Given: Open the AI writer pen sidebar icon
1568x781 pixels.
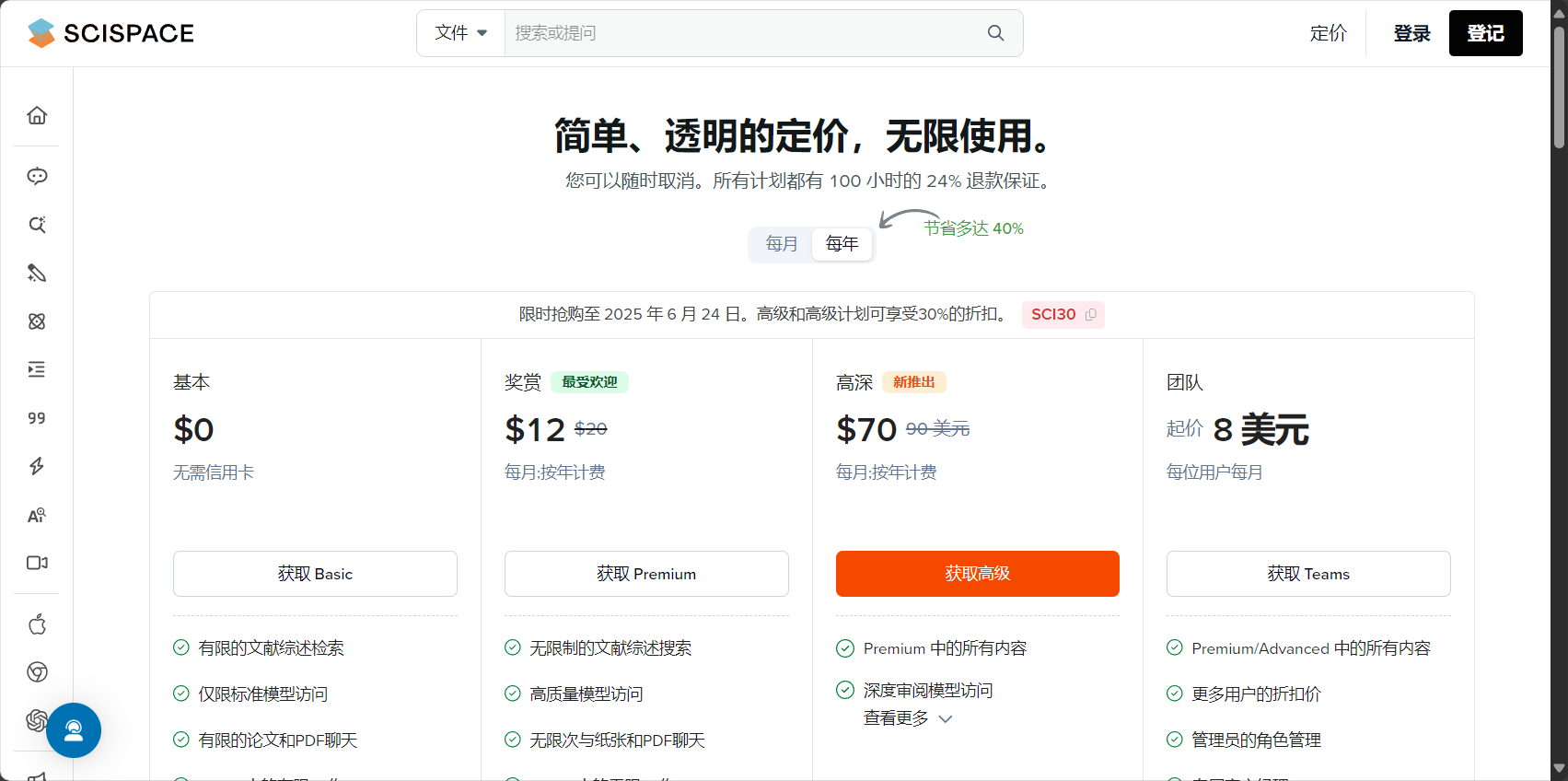Looking at the screenshot, I should (37, 273).
